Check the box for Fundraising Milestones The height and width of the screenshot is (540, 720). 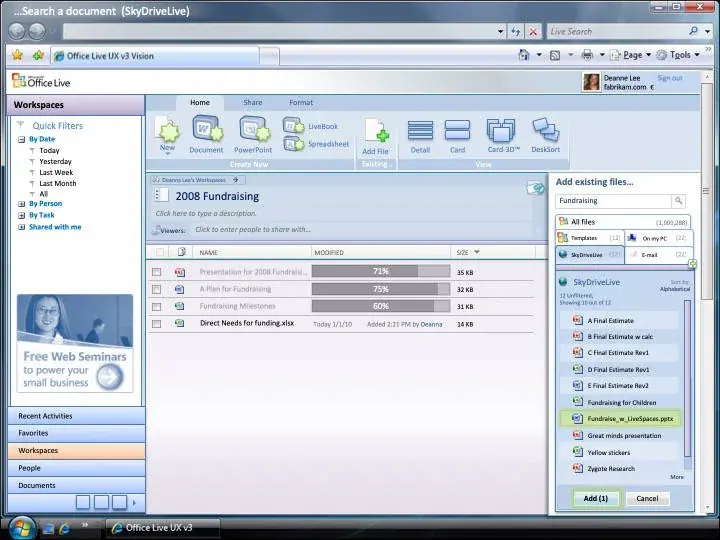coord(157,306)
